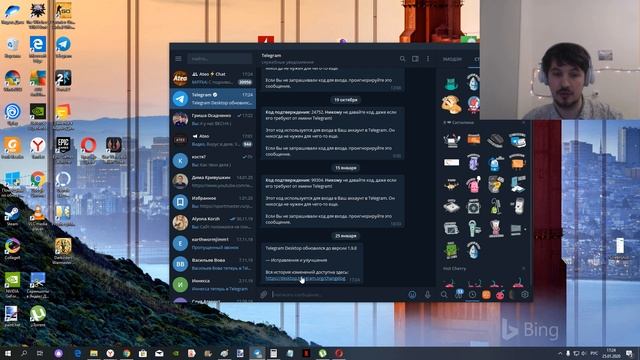Open the Васильев Вова chat
Image resolution: width=640 pixels, height=360 pixels.
[213, 264]
